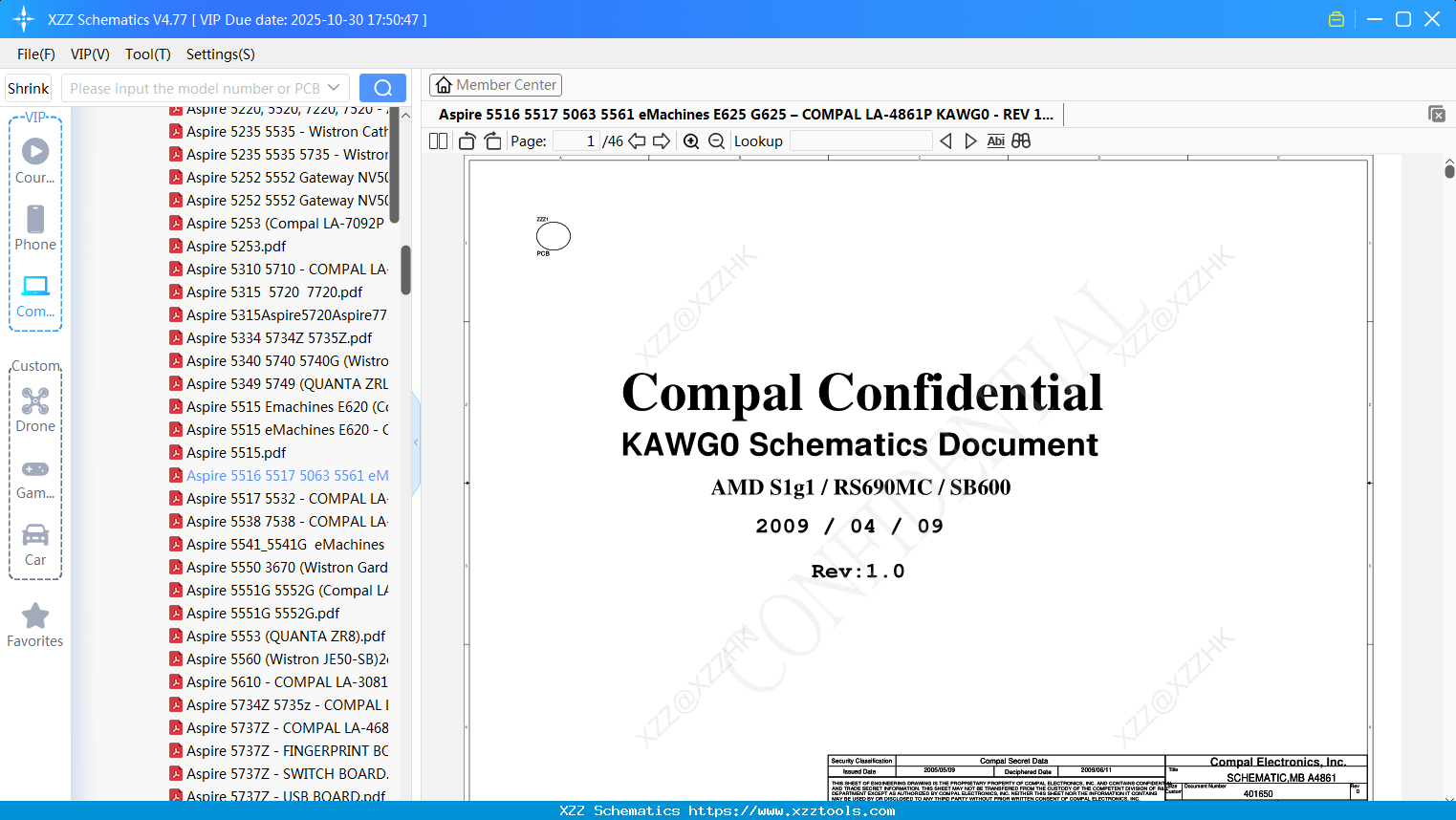Open the Tool(T) menu

pos(148,54)
